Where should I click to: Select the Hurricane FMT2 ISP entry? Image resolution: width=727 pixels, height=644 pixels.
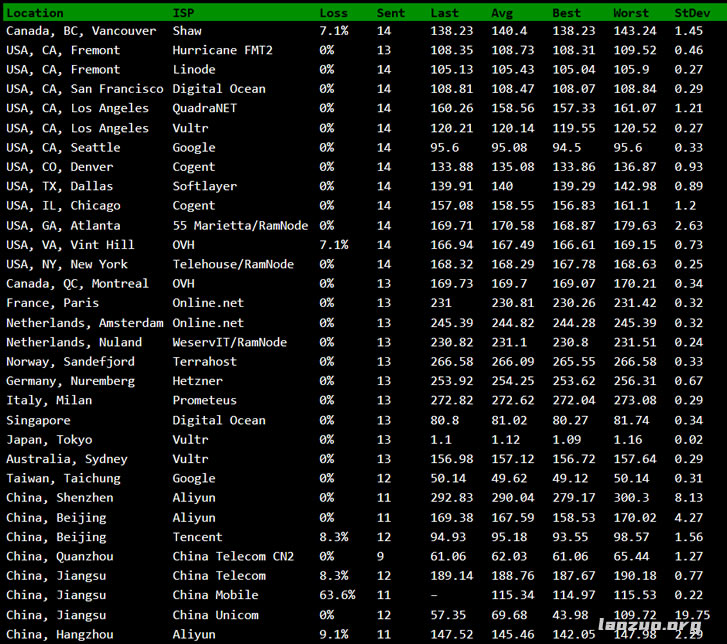click(x=222, y=50)
